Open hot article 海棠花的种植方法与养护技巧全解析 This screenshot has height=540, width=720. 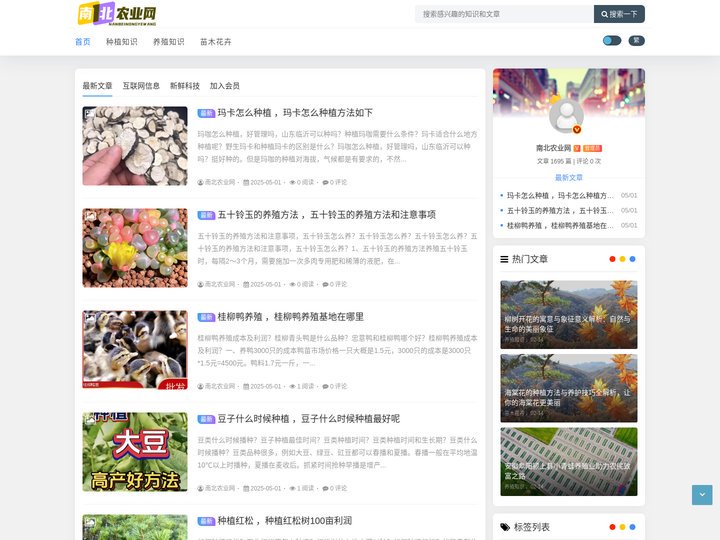pos(568,388)
